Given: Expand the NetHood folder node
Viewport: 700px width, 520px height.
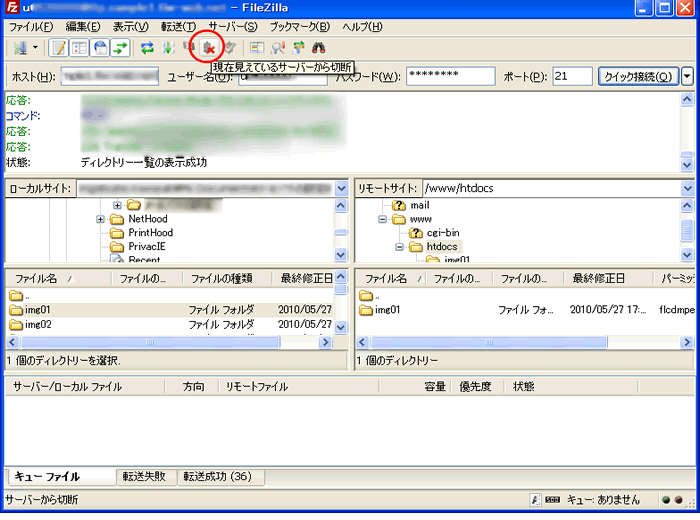Looking at the screenshot, I should tap(100, 219).
